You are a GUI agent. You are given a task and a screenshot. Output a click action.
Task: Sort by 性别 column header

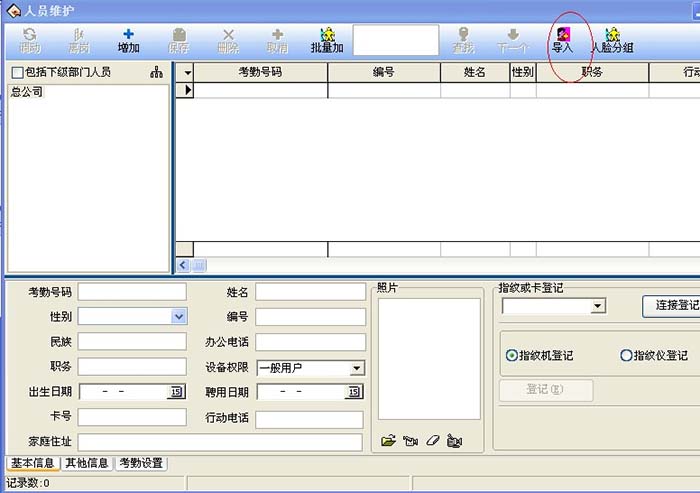tap(523, 72)
